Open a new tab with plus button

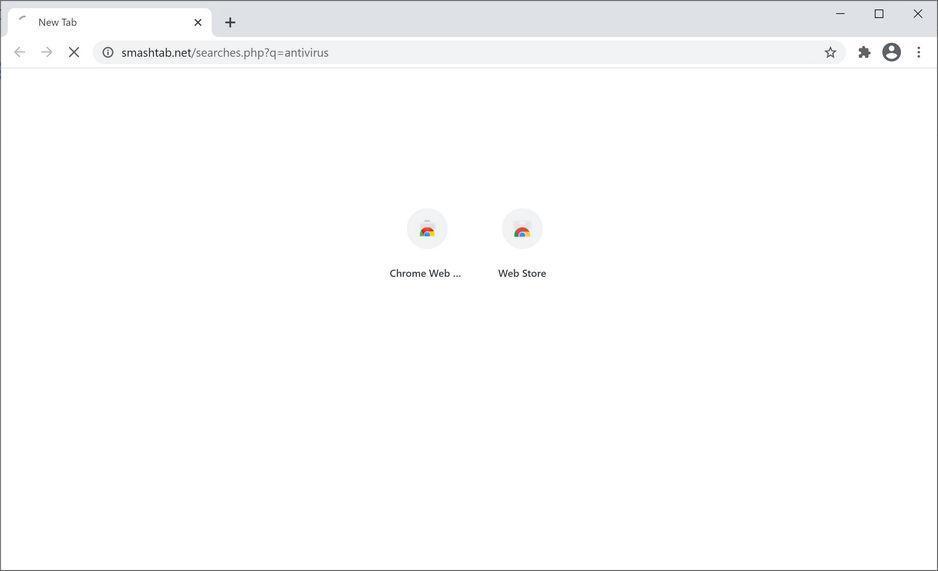tap(230, 23)
